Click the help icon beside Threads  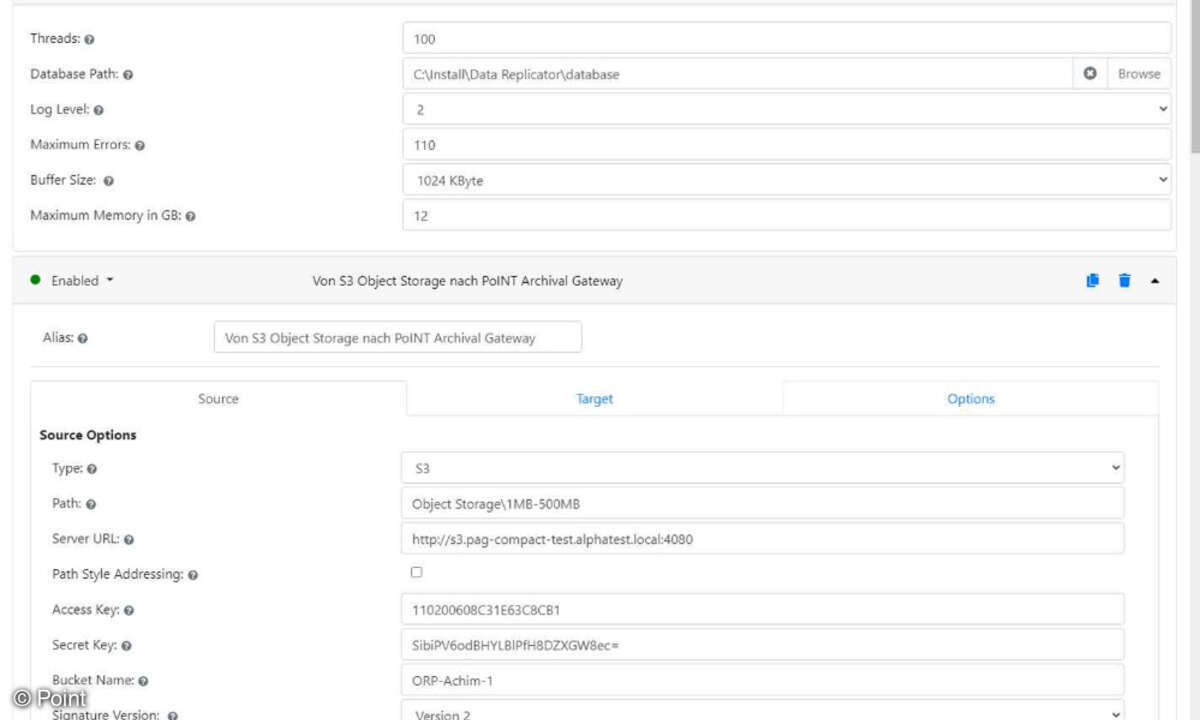(x=90, y=39)
